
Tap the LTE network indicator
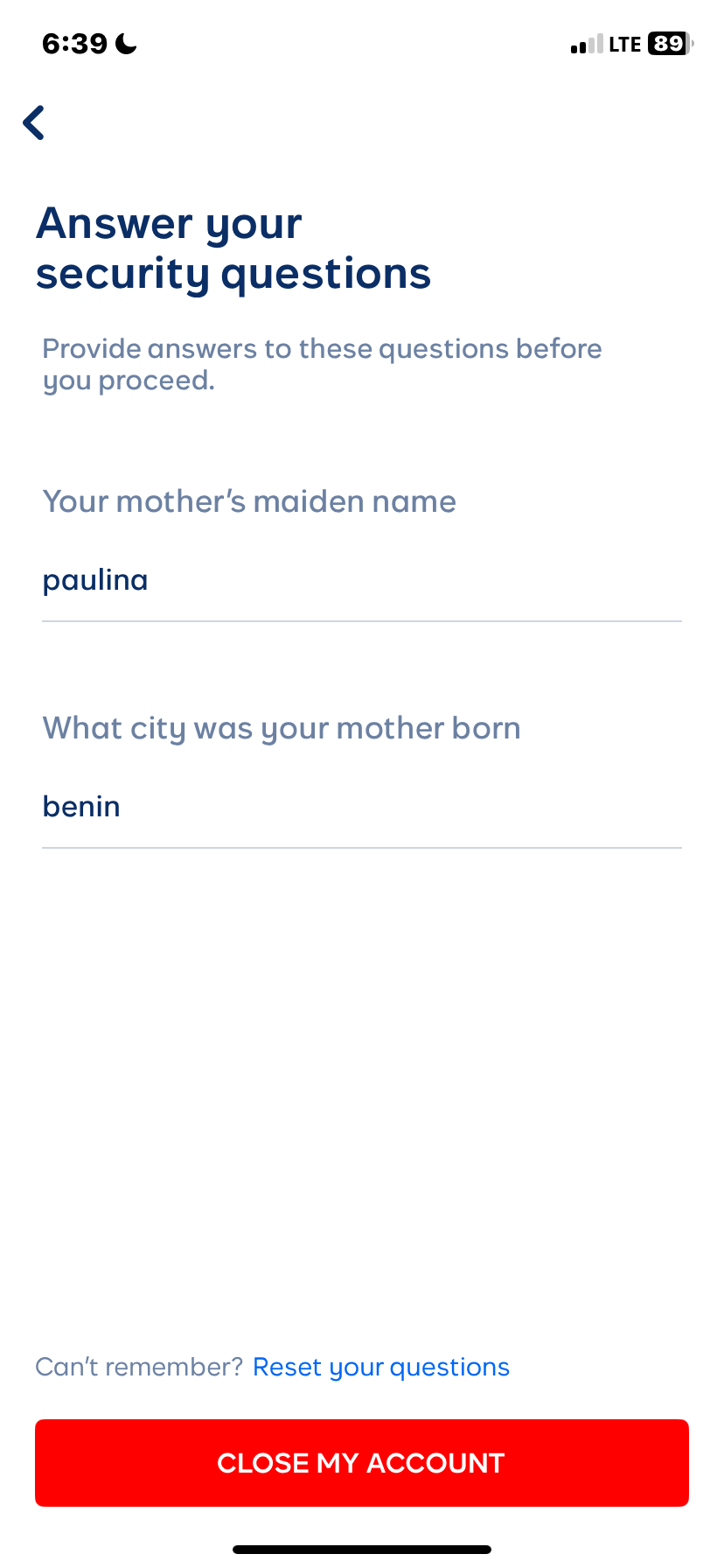click(x=625, y=45)
